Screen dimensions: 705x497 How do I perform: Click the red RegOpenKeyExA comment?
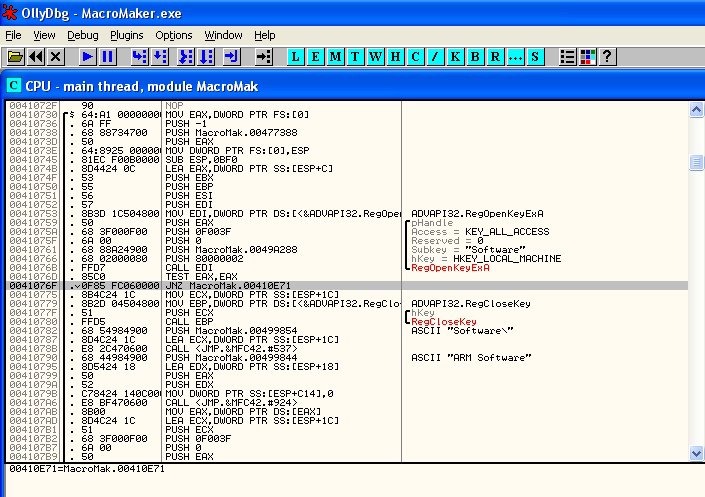click(450, 268)
